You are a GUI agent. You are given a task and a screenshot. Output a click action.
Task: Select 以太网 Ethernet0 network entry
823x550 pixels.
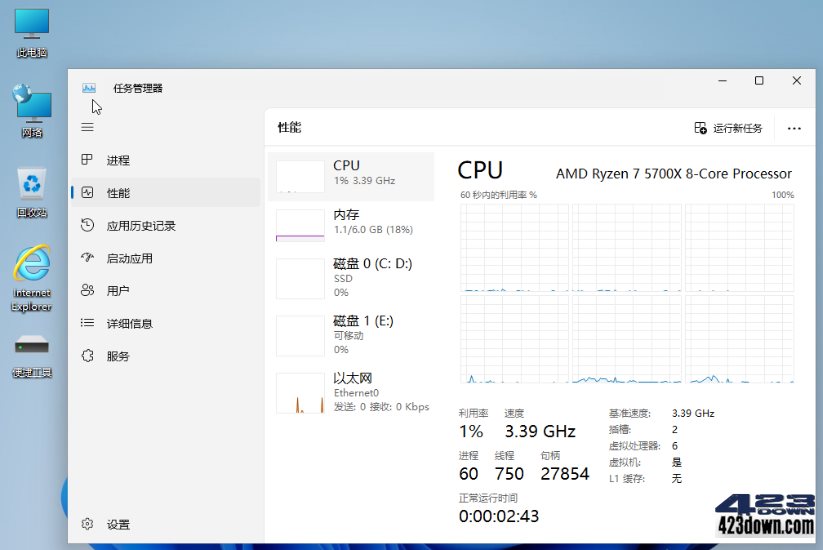[351, 393]
